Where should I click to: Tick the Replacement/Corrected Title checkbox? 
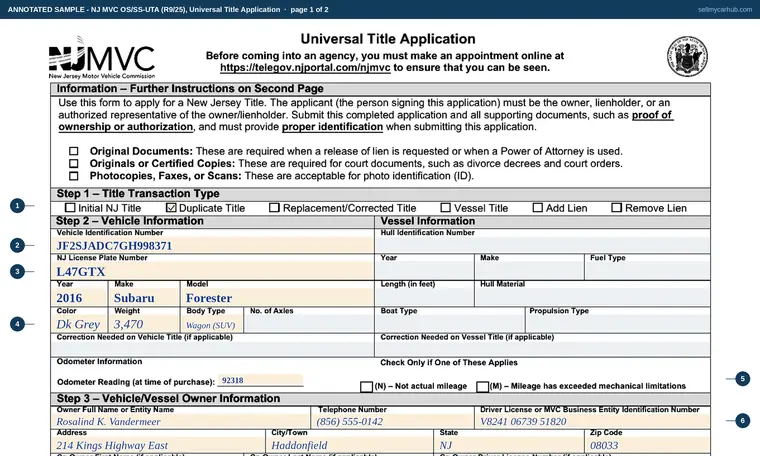click(274, 208)
